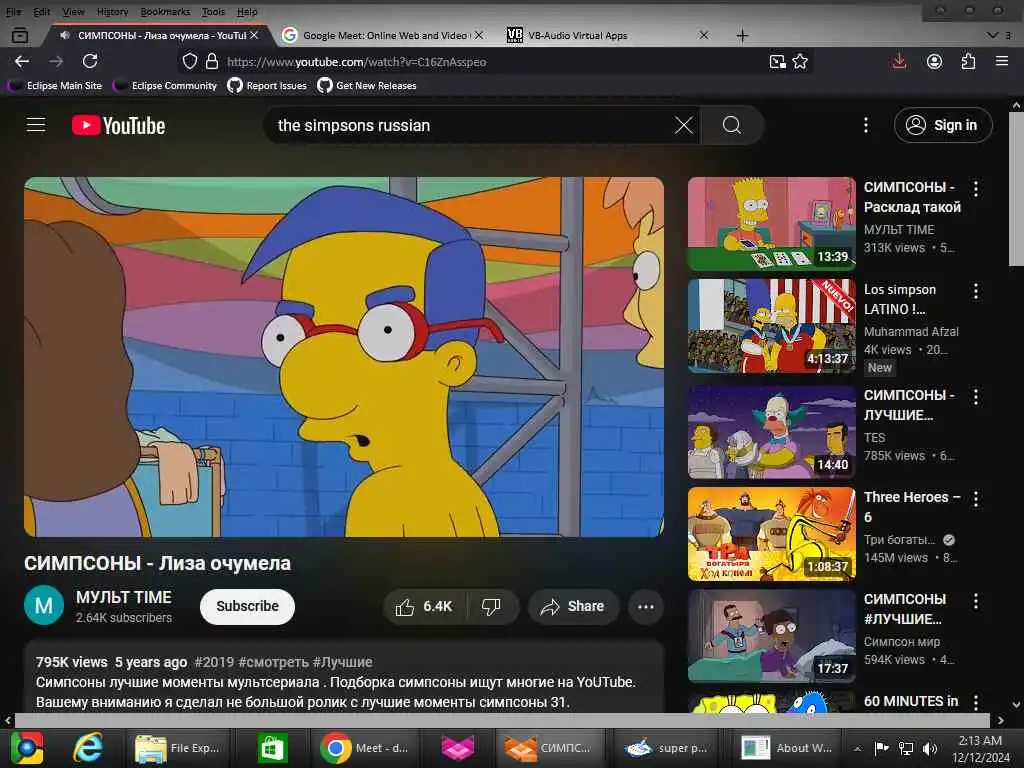This screenshot has width=1024, height=768.
Task: Open the extensions puzzle icon
Action: [968, 61]
